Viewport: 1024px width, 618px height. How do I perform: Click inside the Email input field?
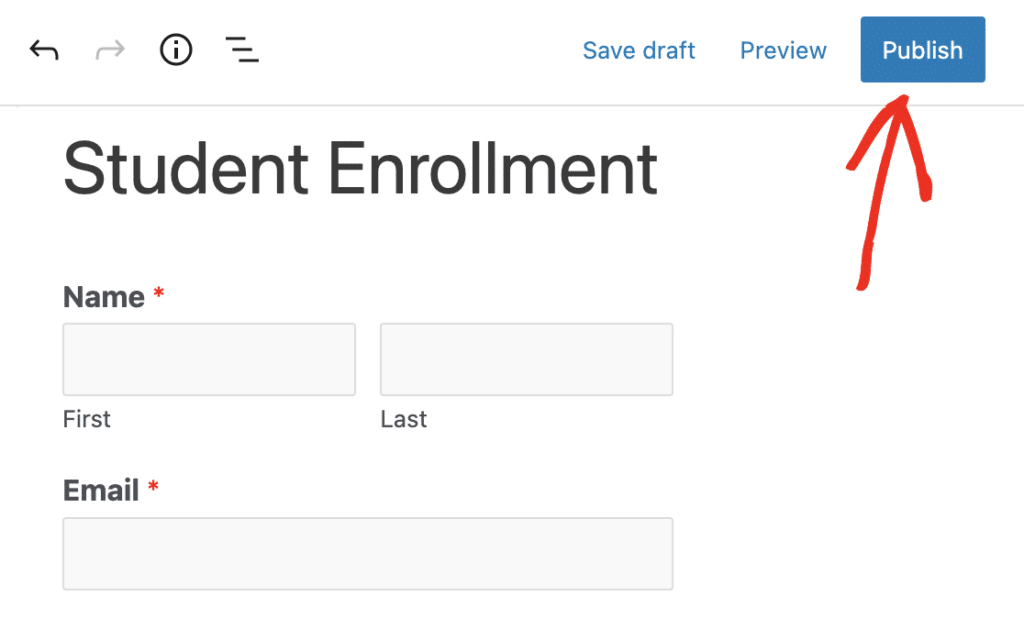point(368,553)
